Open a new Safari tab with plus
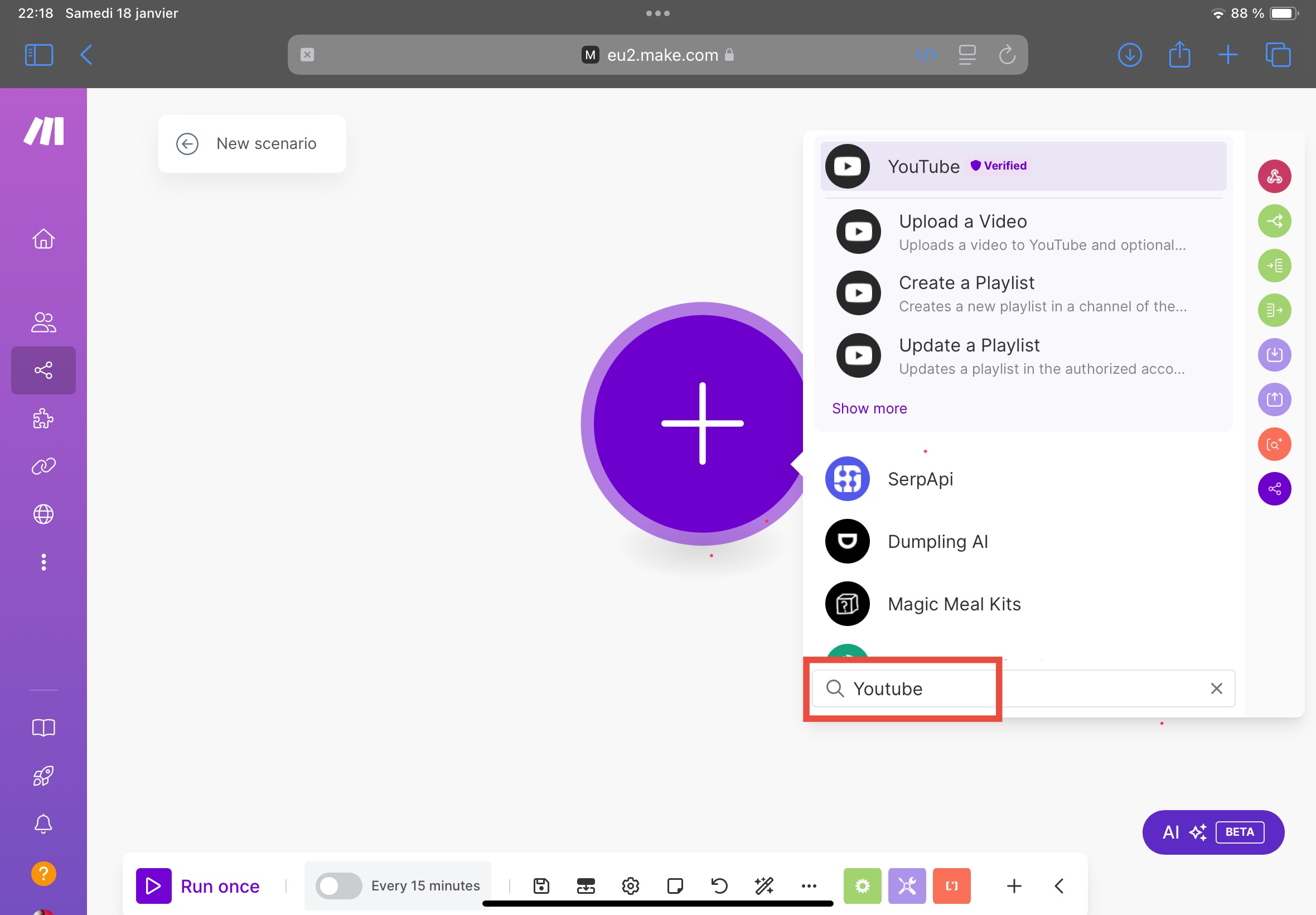This screenshot has width=1316, height=915. point(1228,55)
